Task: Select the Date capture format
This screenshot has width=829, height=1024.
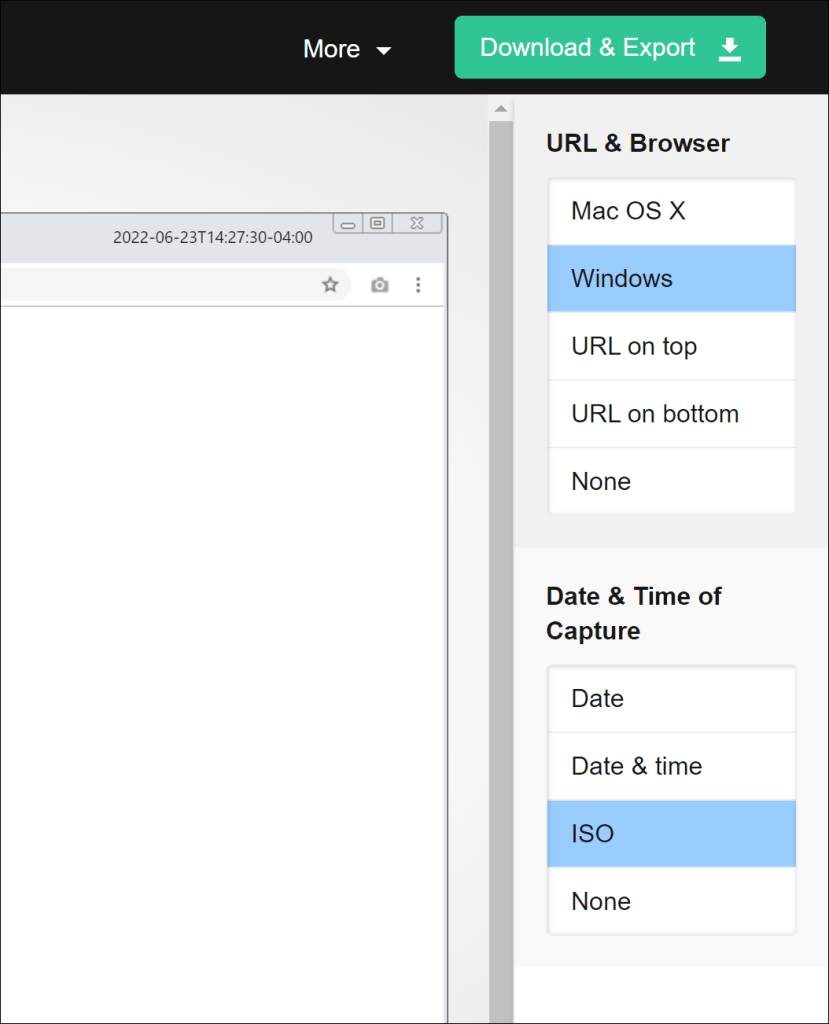Action: [x=671, y=698]
